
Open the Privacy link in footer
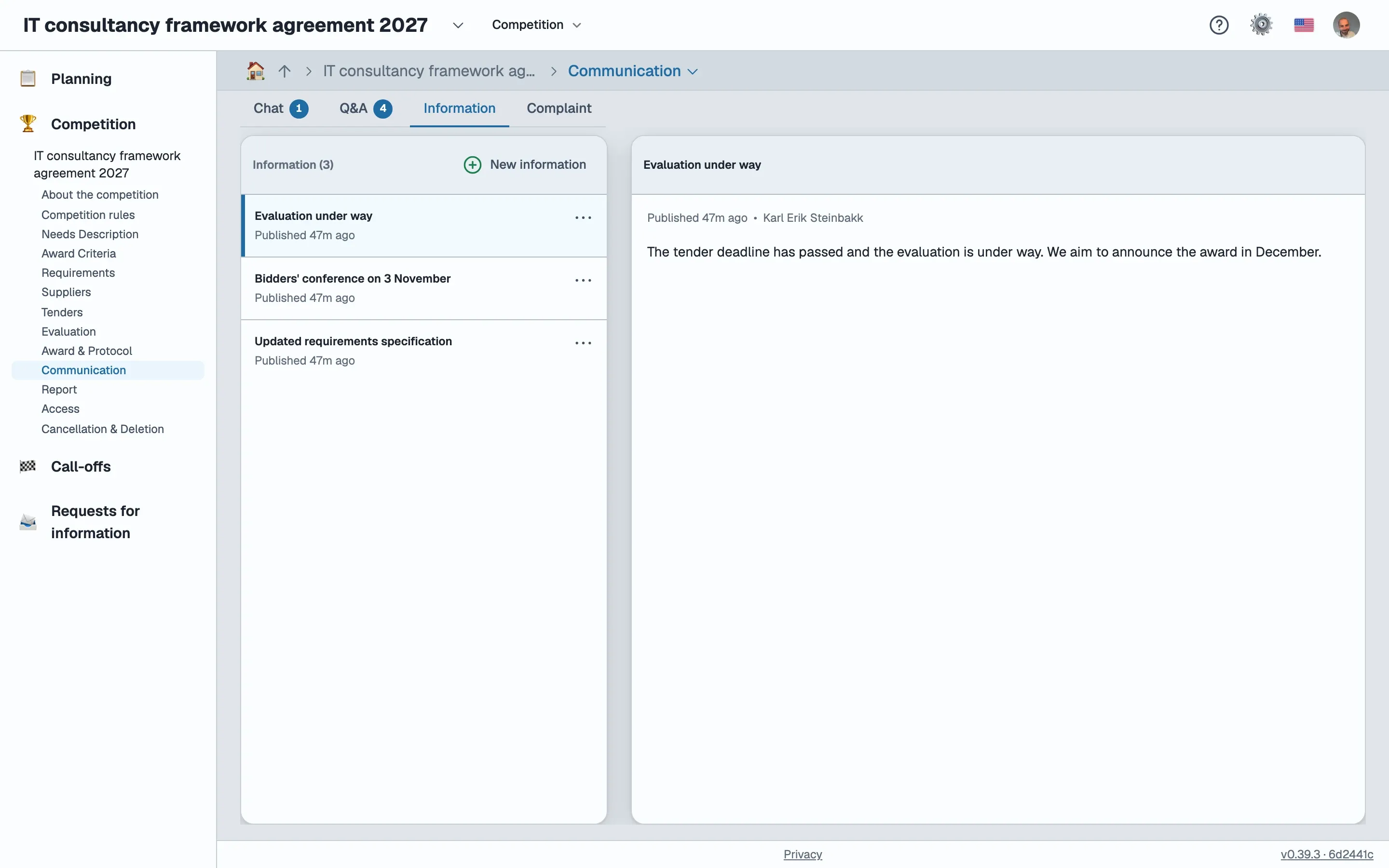click(803, 854)
